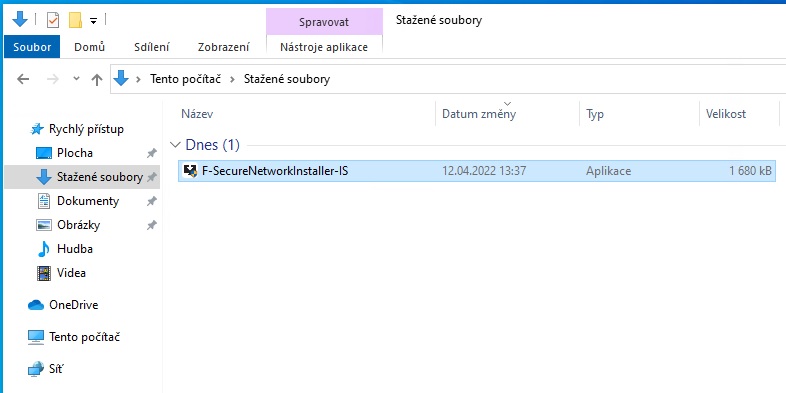The height and width of the screenshot is (393, 786).
Task: Open OneDrive in navigation pane
Action: tap(73, 305)
